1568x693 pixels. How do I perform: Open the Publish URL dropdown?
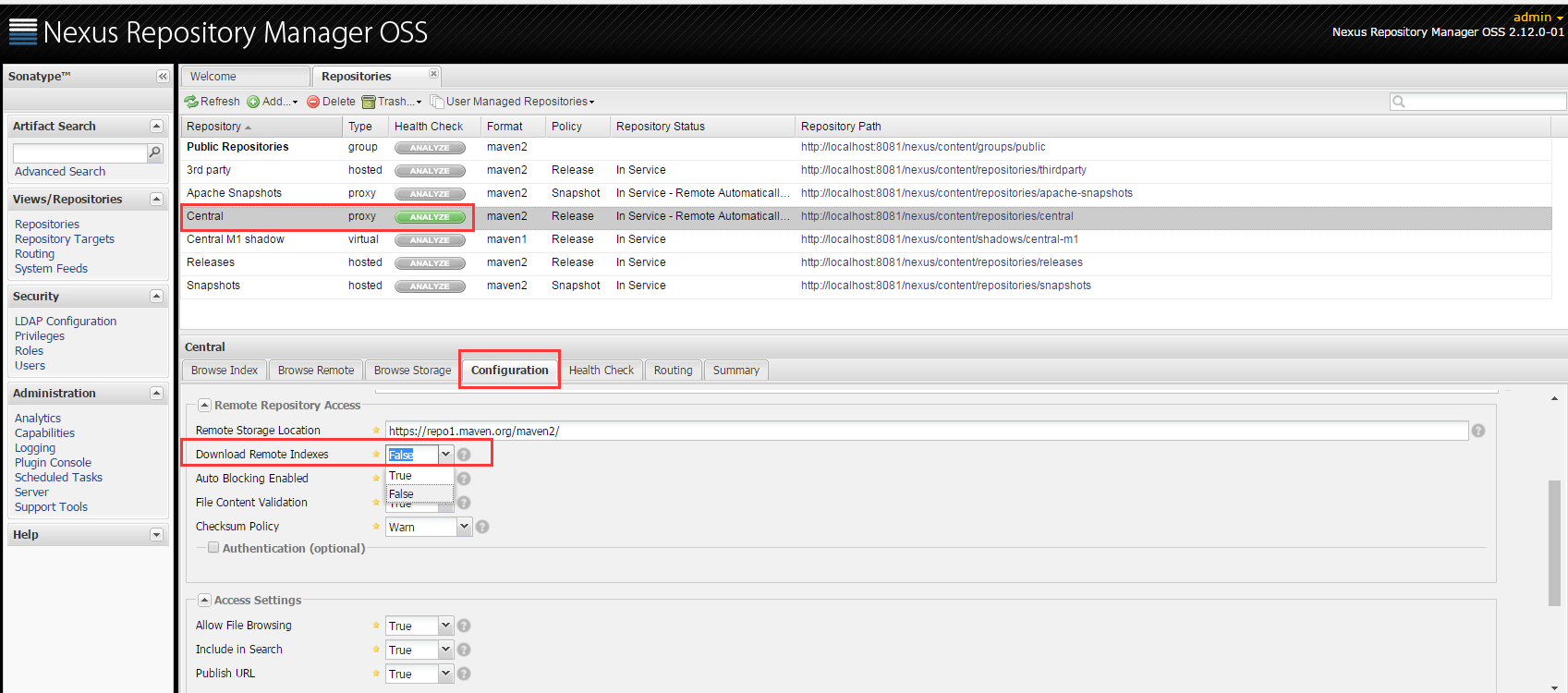[445, 674]
